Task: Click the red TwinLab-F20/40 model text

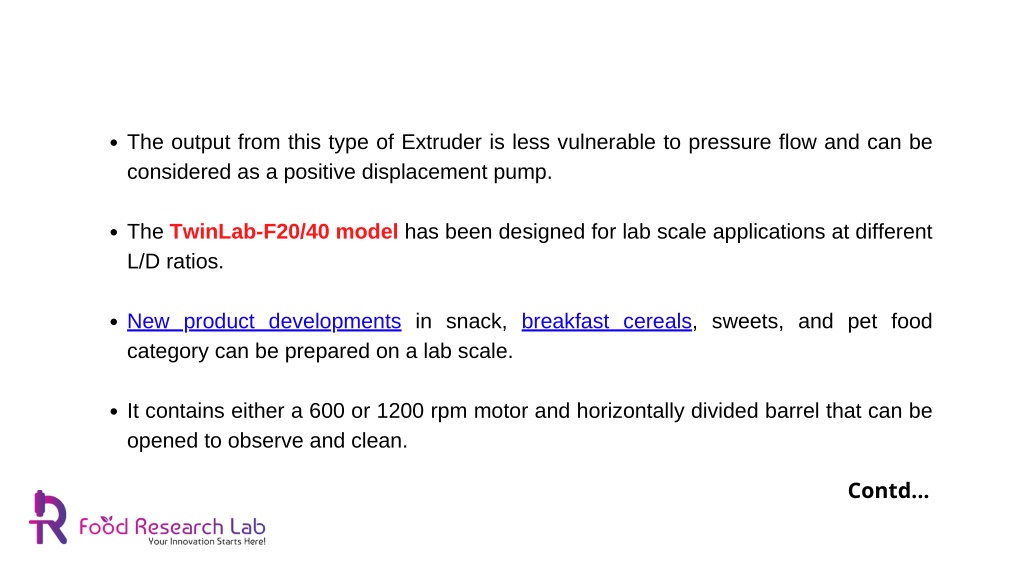Action: (x=283, y=232)
